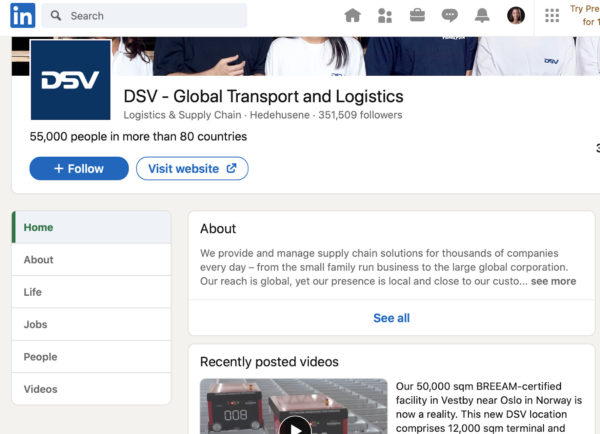Click the DSV - Global Transport and Logistics title

pos(263,96)
